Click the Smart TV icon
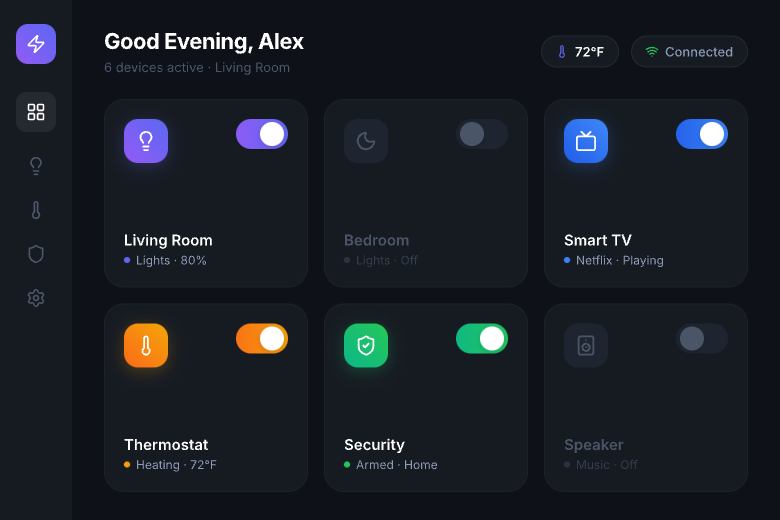This screenshot has width=780, height=520. pyautogui.click(x=586, y=141)
